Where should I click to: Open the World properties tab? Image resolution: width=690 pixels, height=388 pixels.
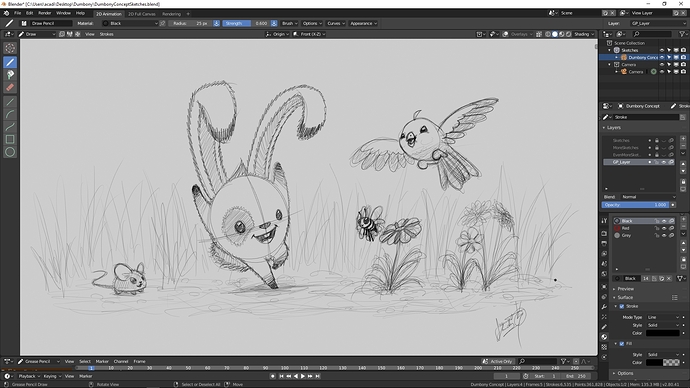[604, 274]
